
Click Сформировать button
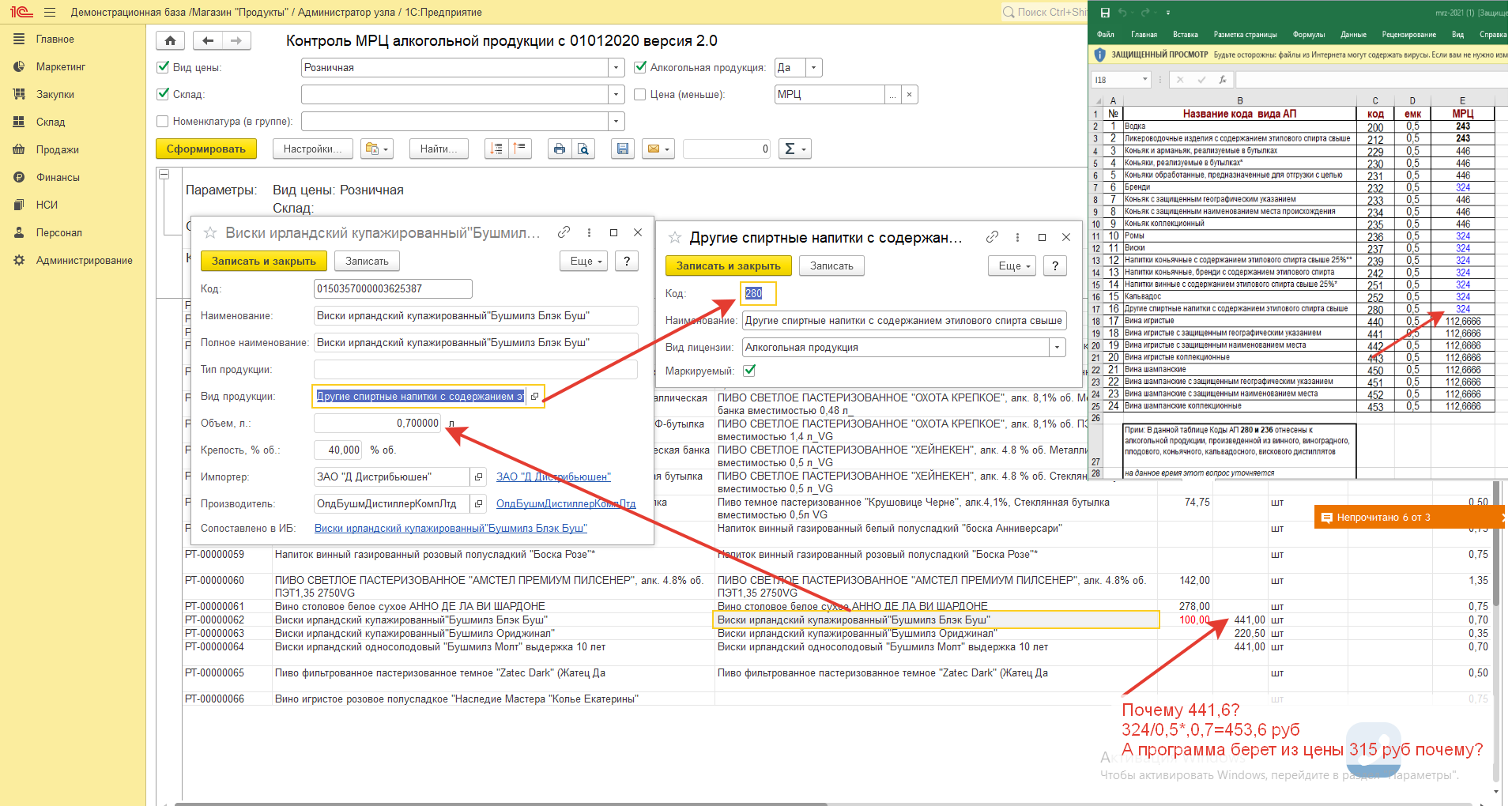[x=206, y=149]
